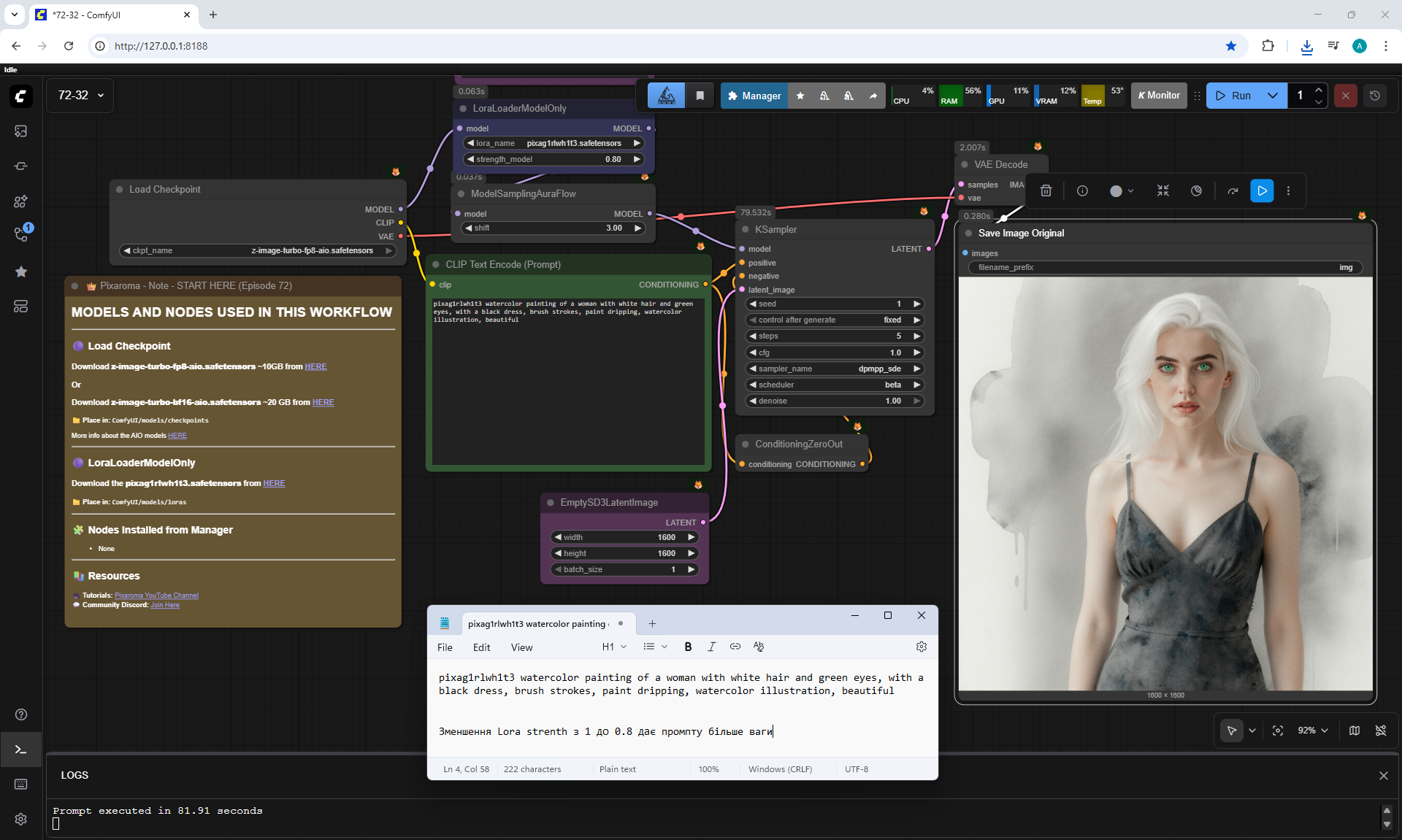Expand the Run button dropdown arrow
Image resolution: width=1402 pixels, height=840 pixels.
[1273, 96]
